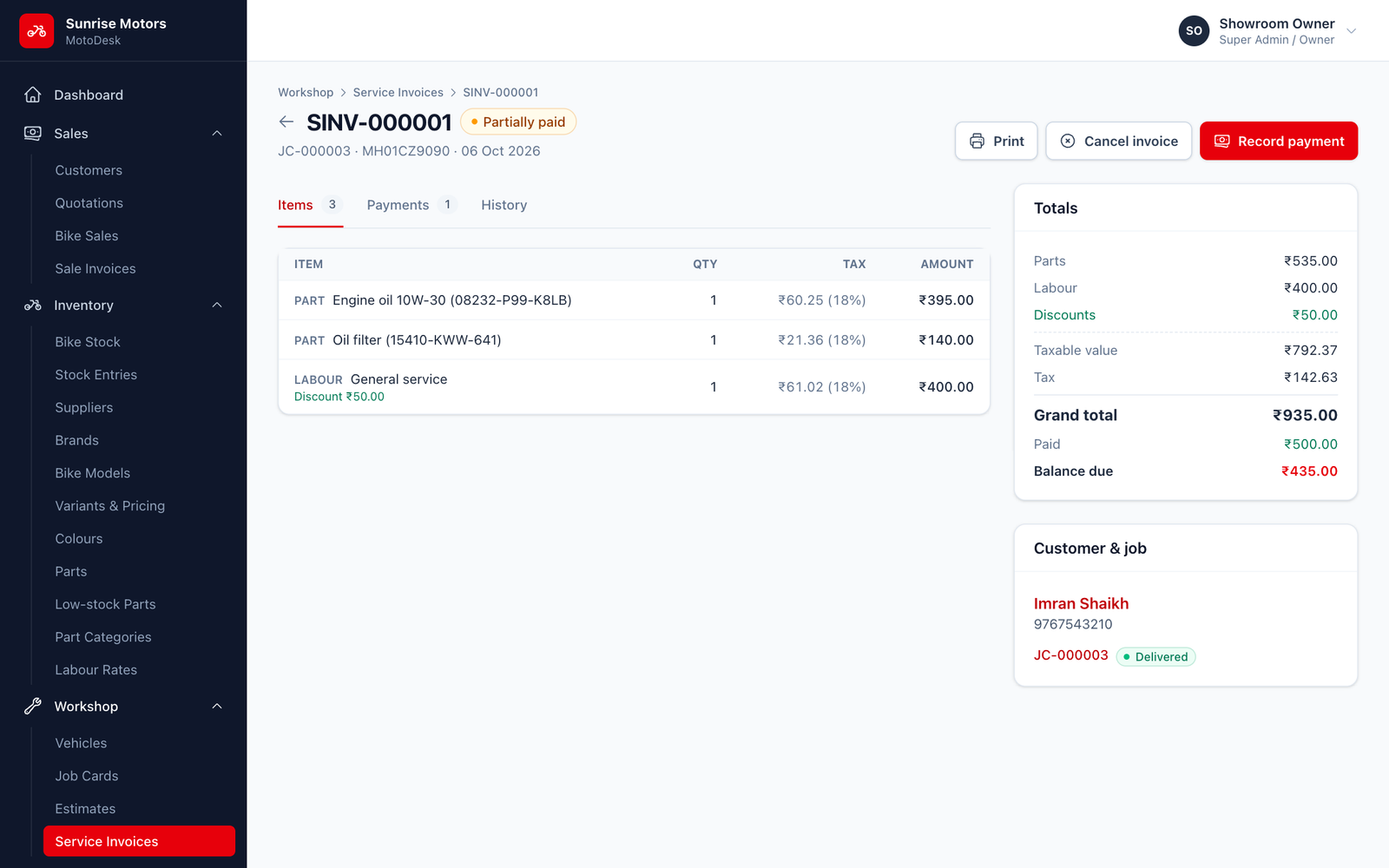Click the Delivered status badge
The height and width of the screenshot is (868, 1389).
coord(1155,656)
